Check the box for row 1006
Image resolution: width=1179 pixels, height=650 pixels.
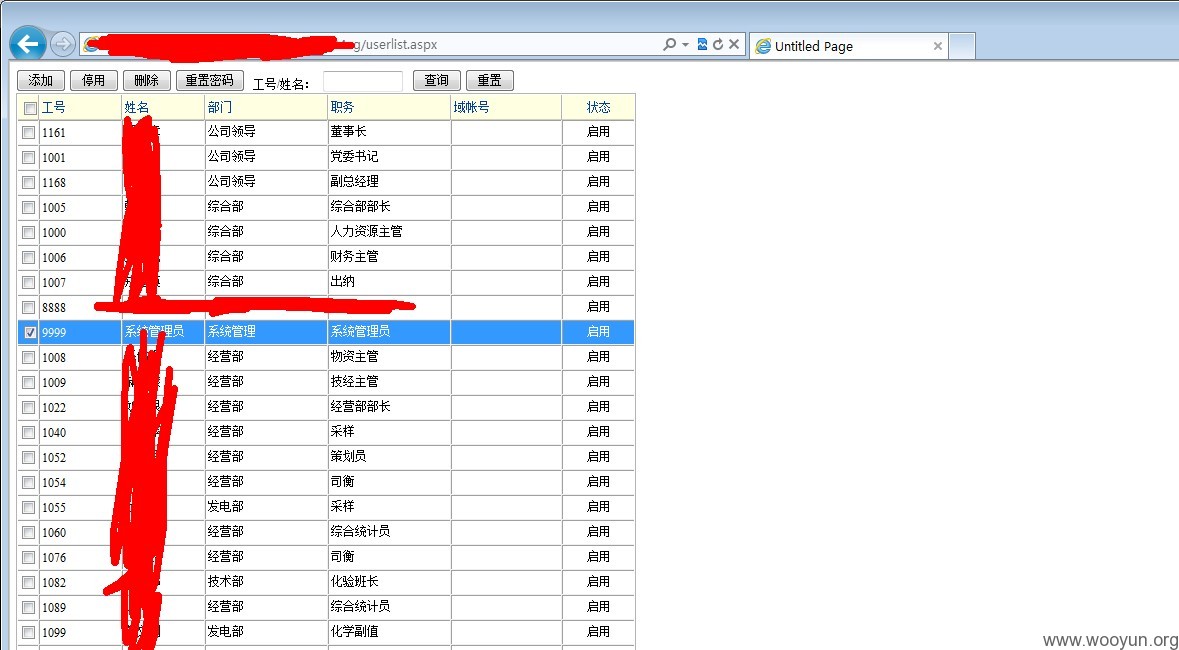tap(29, 257)
